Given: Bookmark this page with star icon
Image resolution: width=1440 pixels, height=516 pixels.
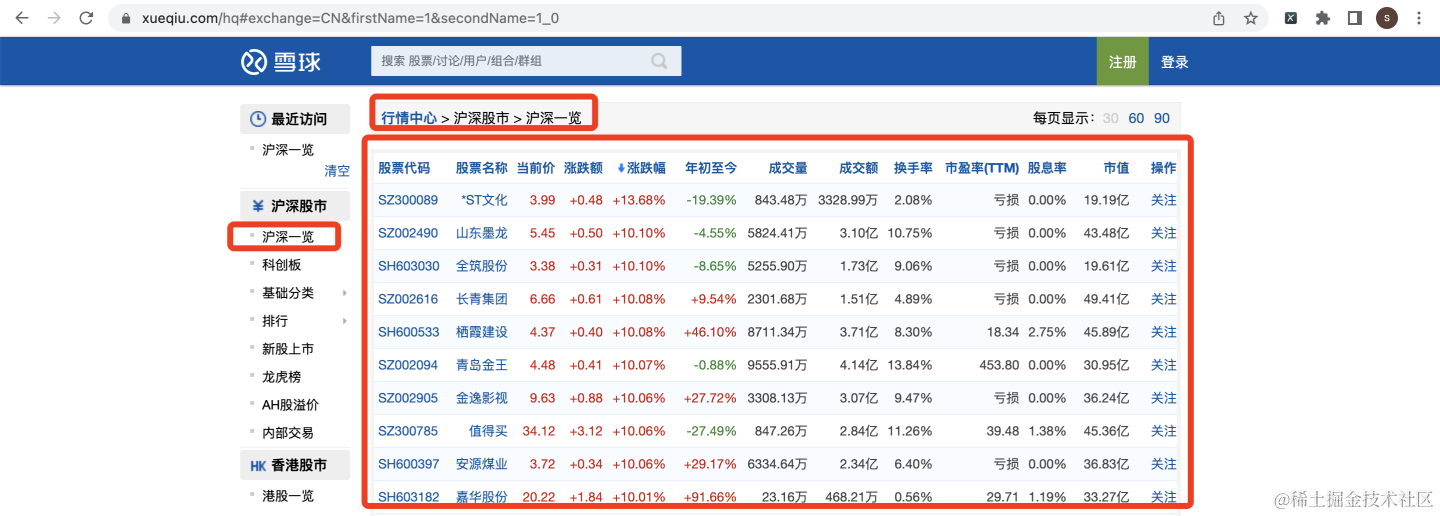Looking at the screenshot, I should click(x=1251, y=18).
